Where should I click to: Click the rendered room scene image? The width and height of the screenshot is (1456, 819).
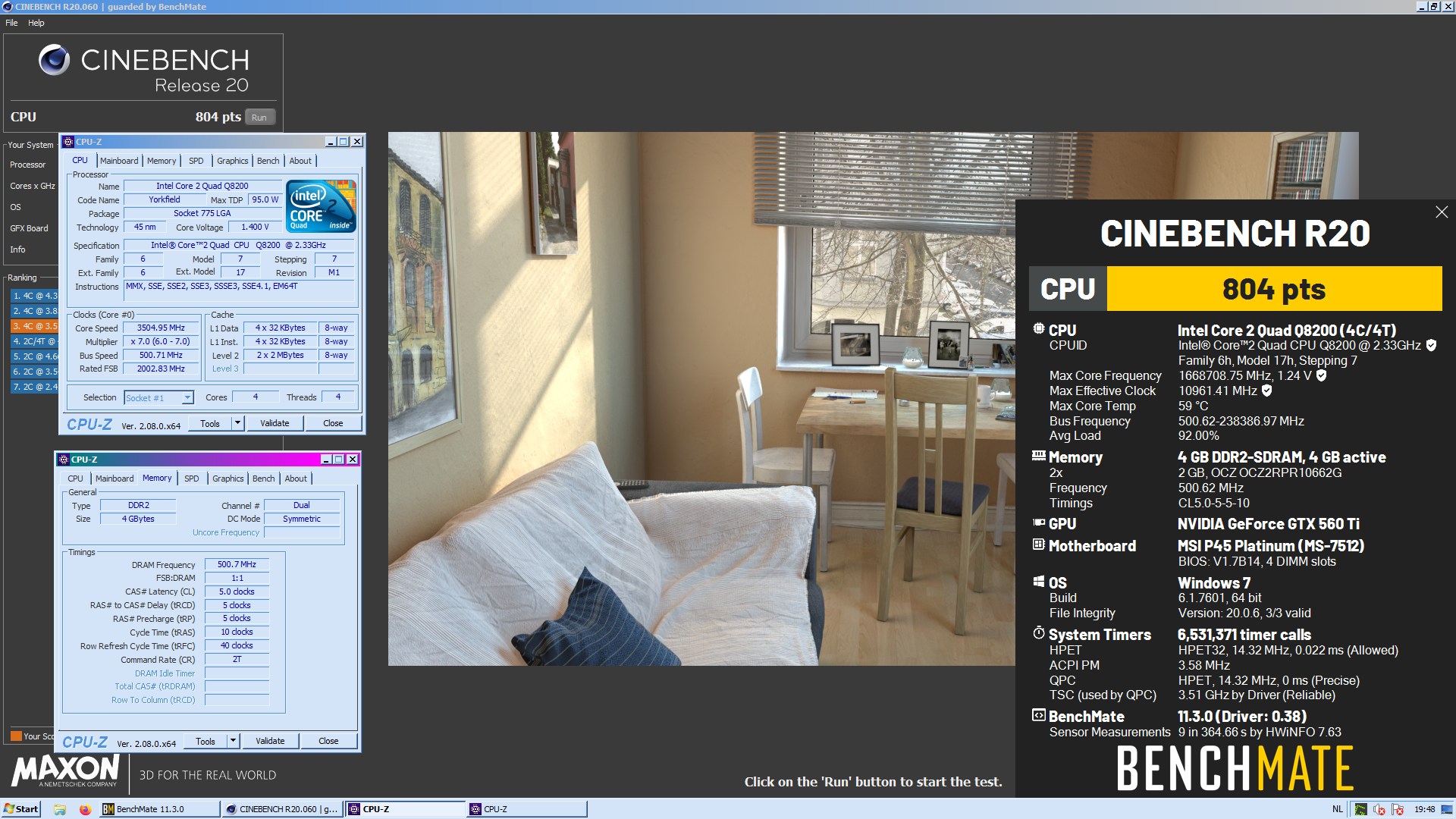[x=701, y=399]
